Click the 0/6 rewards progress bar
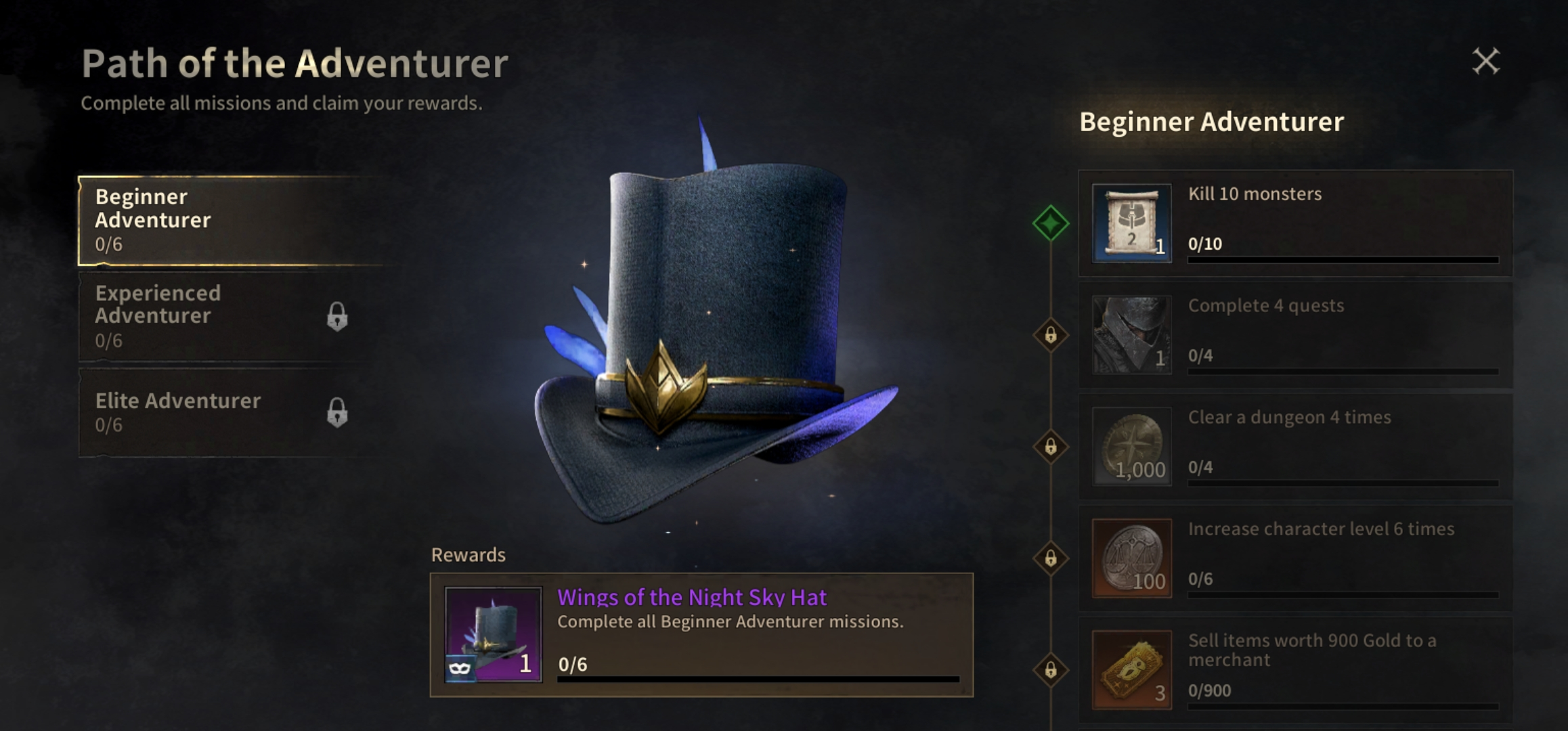The height and width of the screenshot is (731, 1568). (758, 678)
